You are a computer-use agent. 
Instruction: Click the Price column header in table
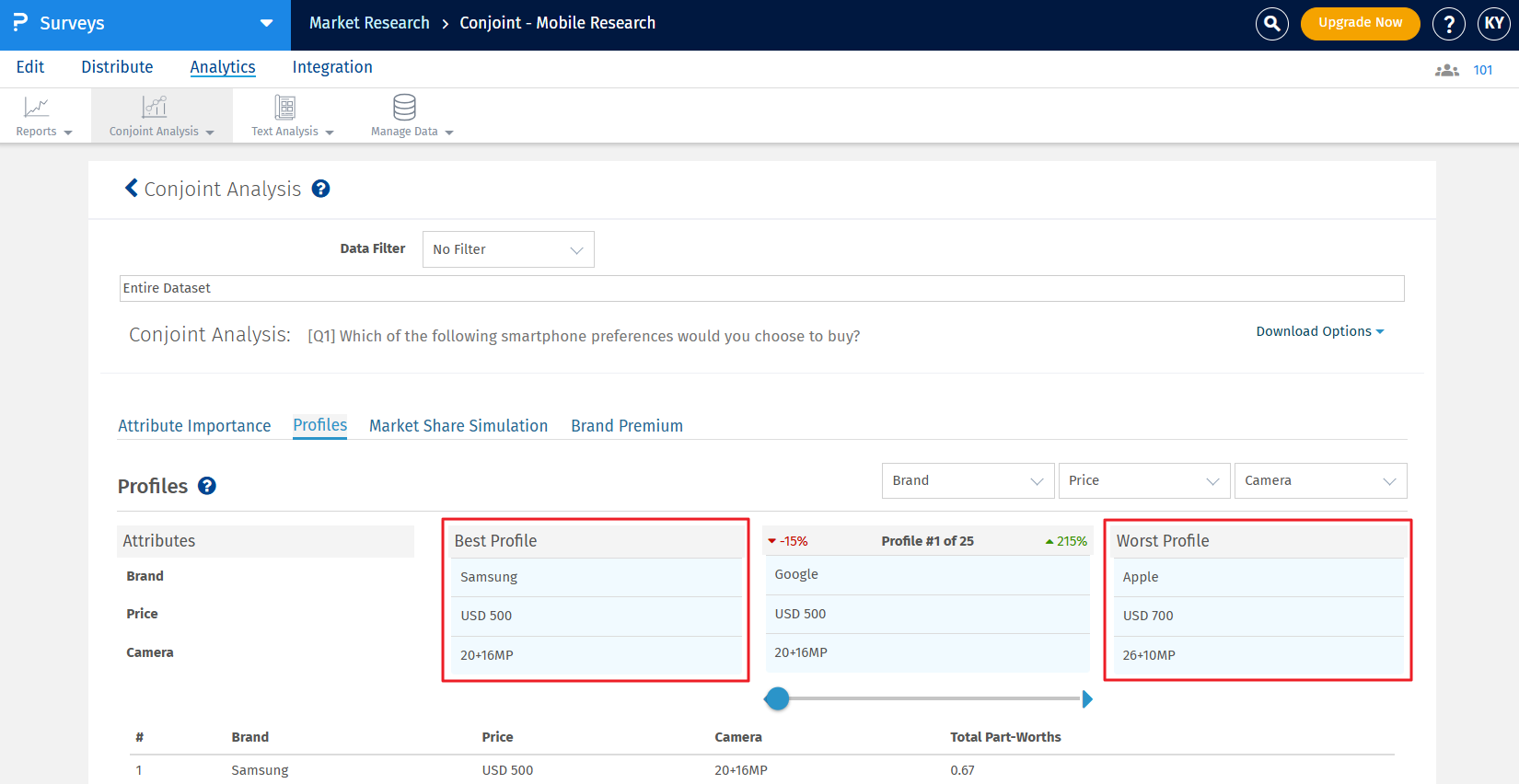point(497,737)
